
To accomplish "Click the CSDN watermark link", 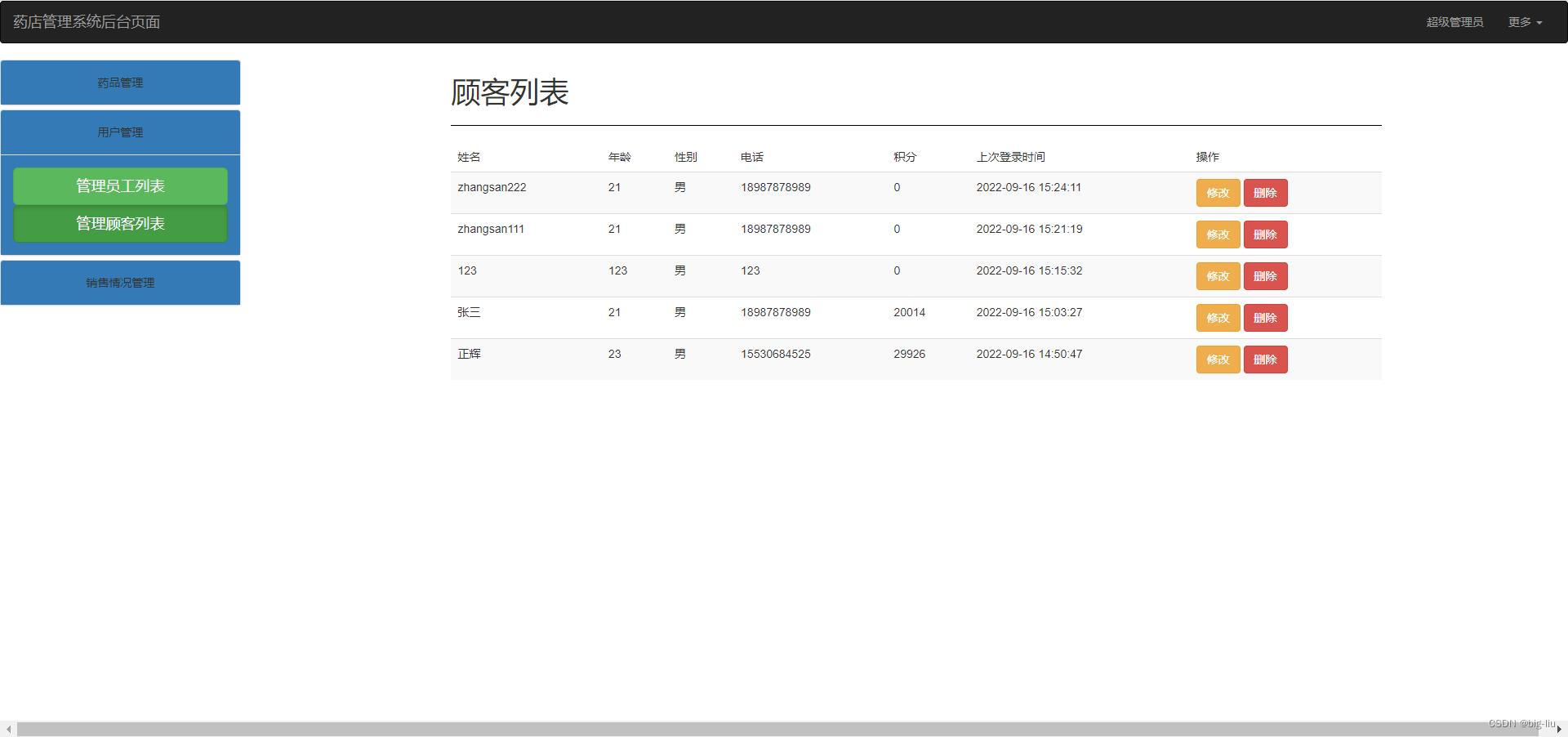I will coord(1524,722).
